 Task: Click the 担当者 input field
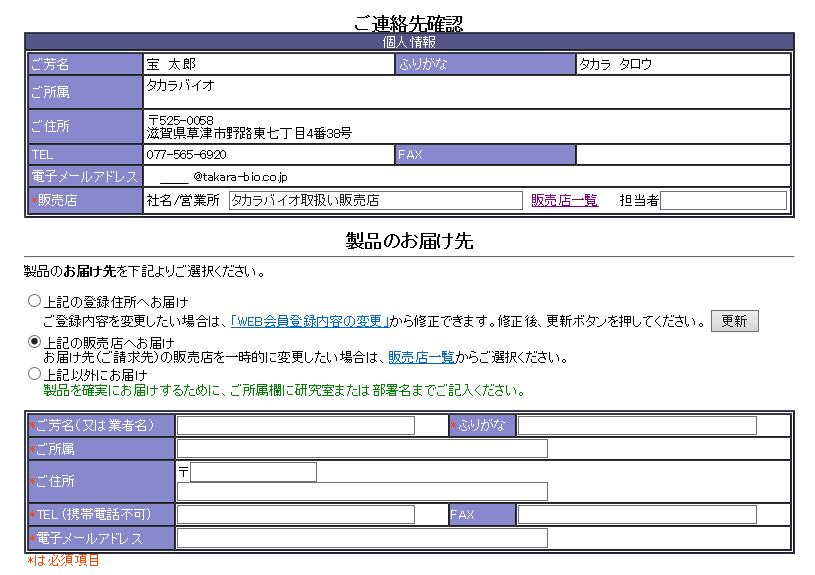723,200
